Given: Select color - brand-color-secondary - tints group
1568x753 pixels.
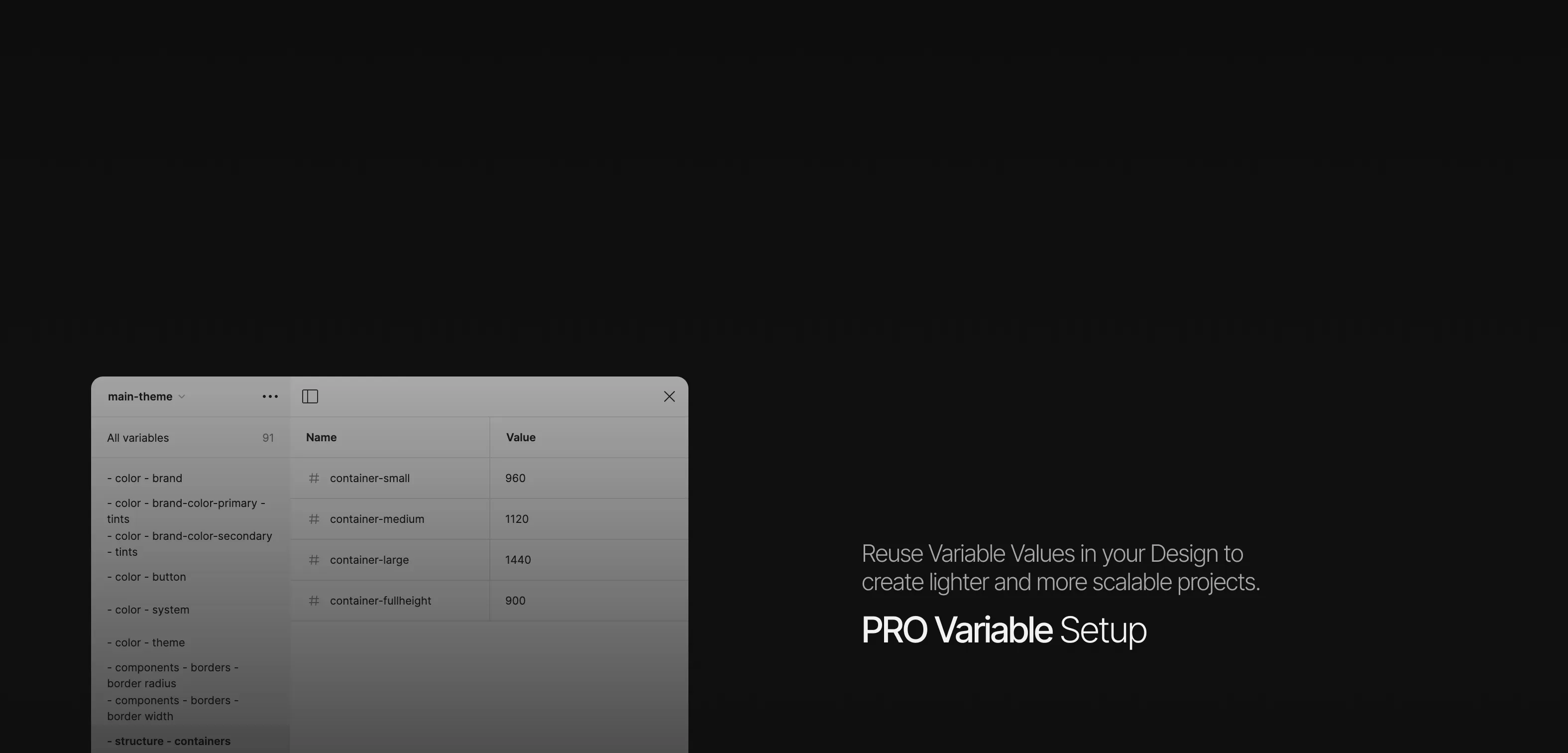Looking at the screenshot, I should (x=189, y=544).
